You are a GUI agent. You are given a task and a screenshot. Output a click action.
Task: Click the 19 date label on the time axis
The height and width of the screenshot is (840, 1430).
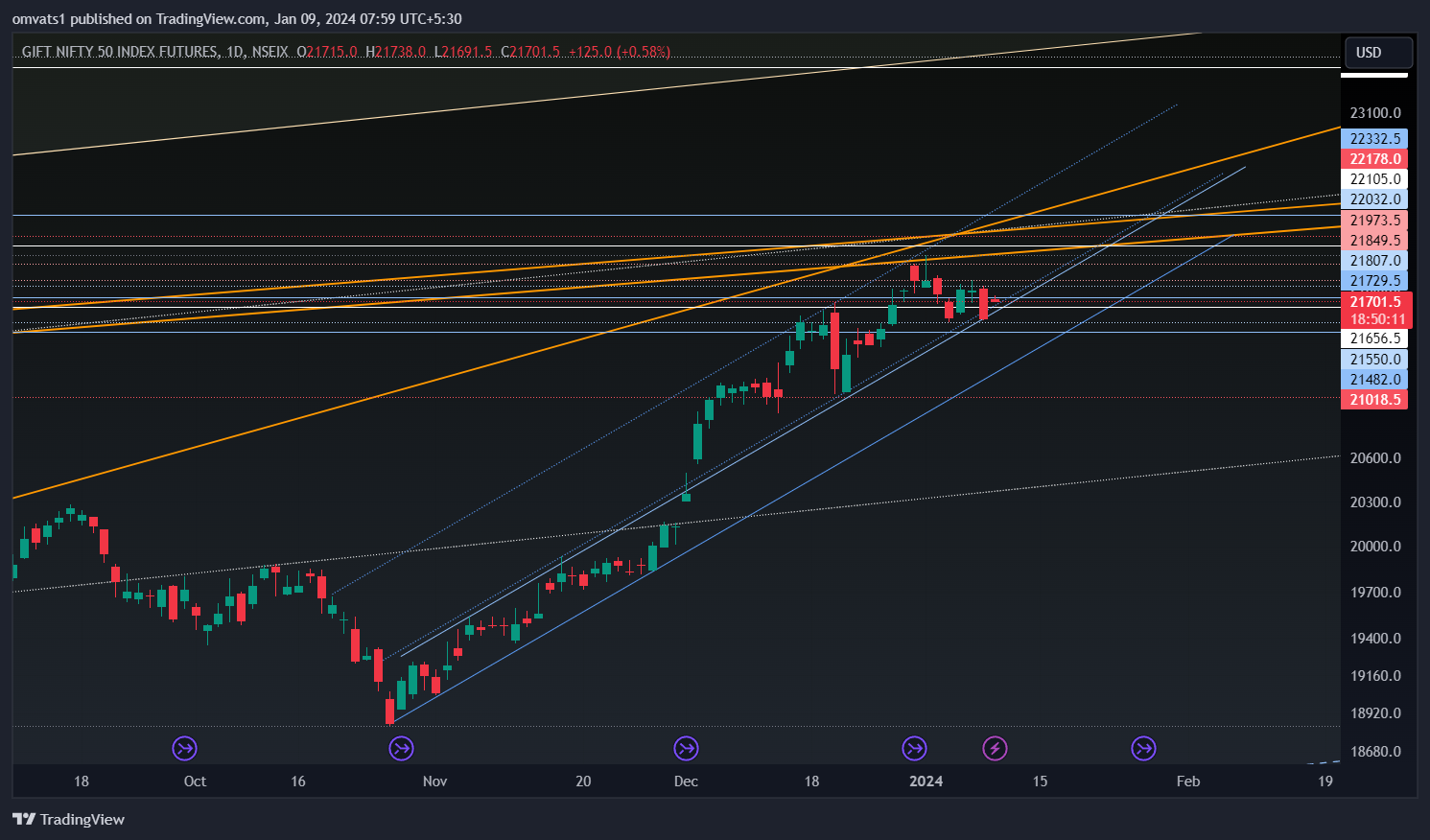pyautogui.click(x=1325, y=782)
